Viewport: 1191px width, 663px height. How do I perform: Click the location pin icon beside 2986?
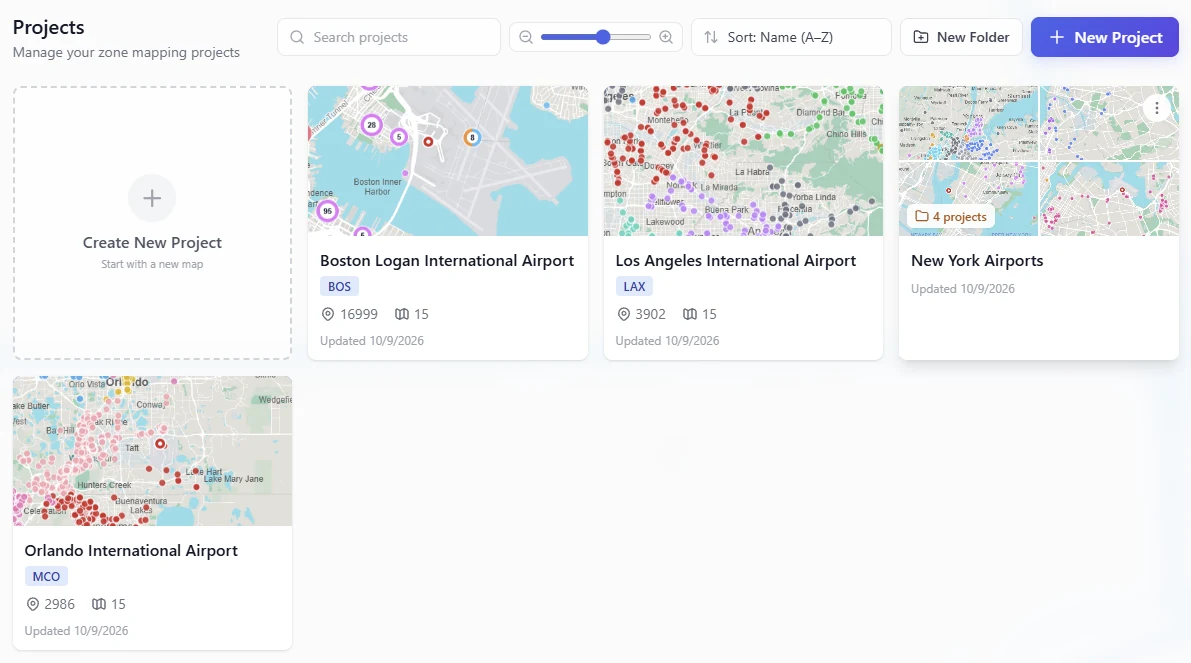point(33,605)
